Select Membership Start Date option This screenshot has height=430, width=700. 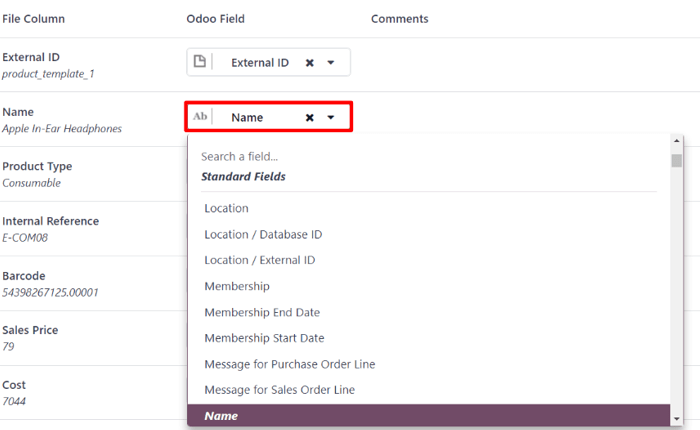(x=264, y=338)
